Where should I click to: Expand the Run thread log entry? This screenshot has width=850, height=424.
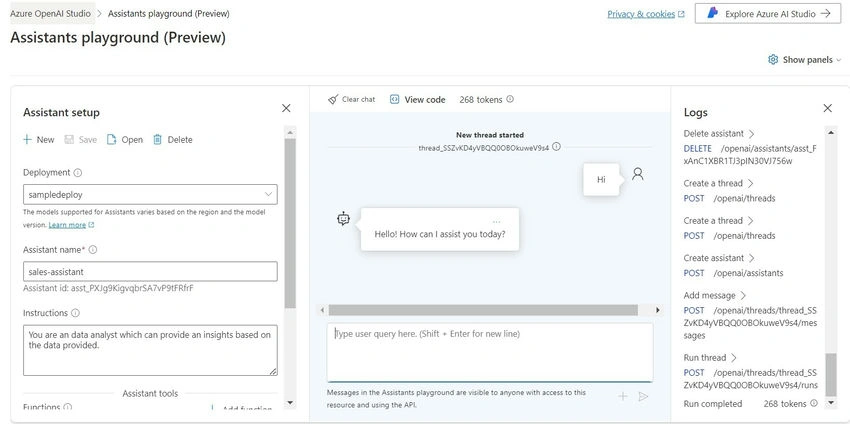[733, 358]
